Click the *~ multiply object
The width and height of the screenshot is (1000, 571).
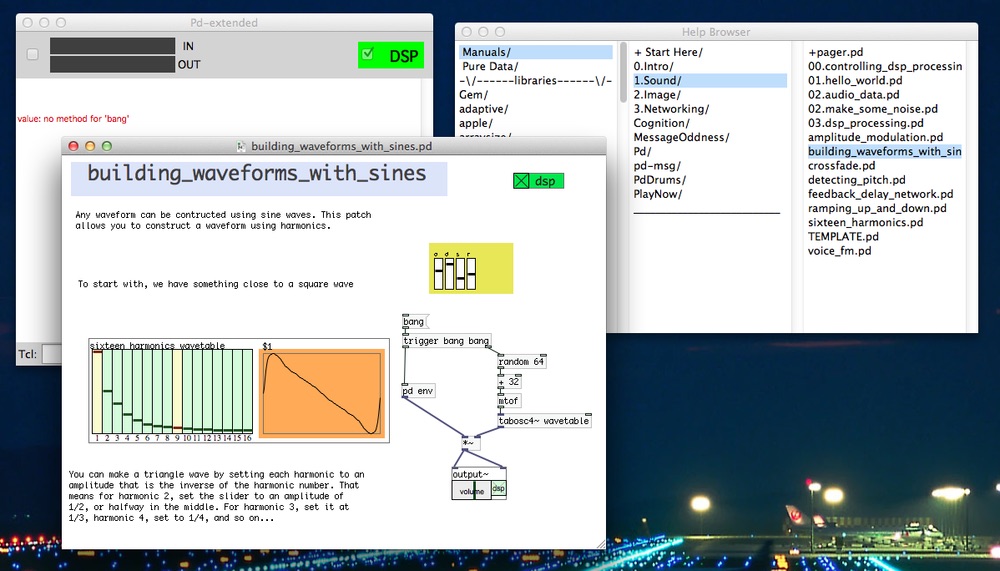click(471, 443)
